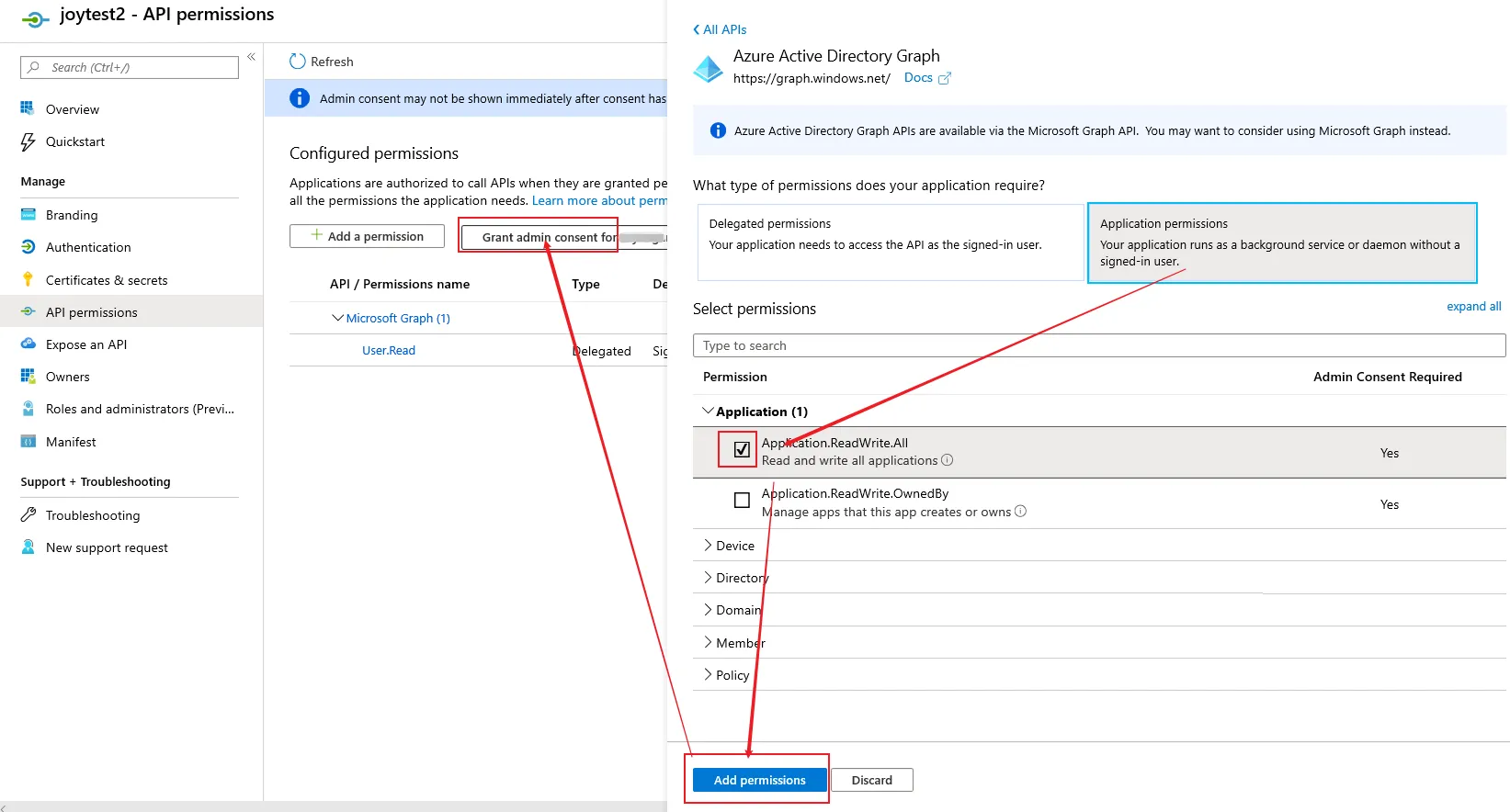Click the Branding icon
This screenshot has height=812, width=1510.
click(28, 215)
